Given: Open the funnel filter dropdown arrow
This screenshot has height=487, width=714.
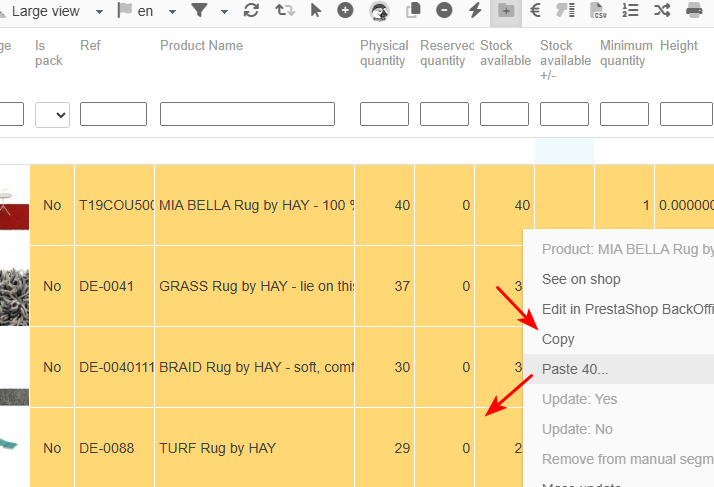Looking at the screenshot, I should pos(224,11).
